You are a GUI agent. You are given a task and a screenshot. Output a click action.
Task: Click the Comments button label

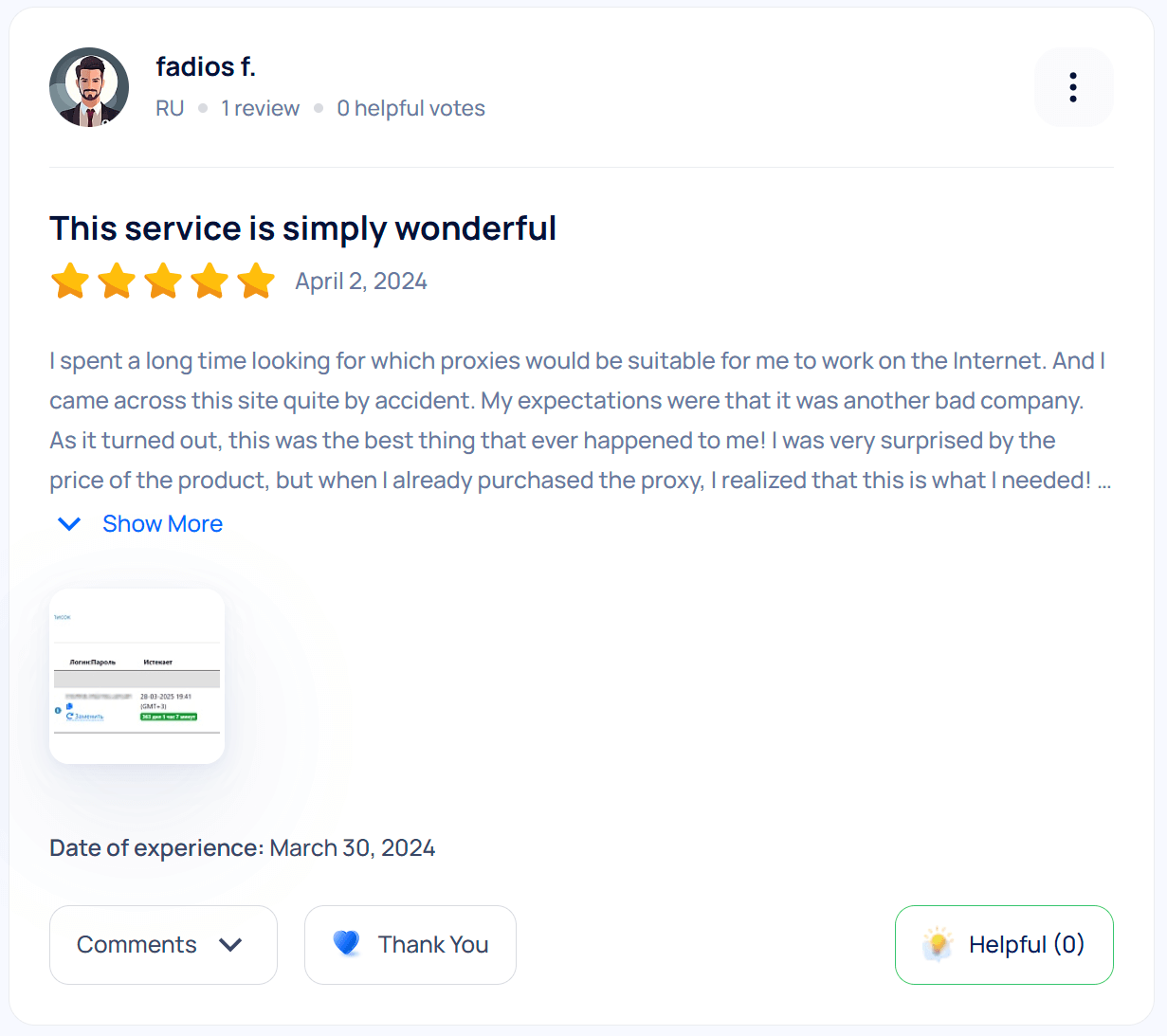tap(137, 945)
